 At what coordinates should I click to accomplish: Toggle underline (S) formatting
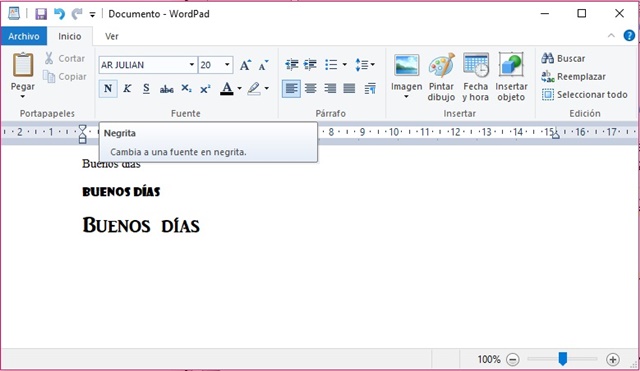click(x=146, y=89)
